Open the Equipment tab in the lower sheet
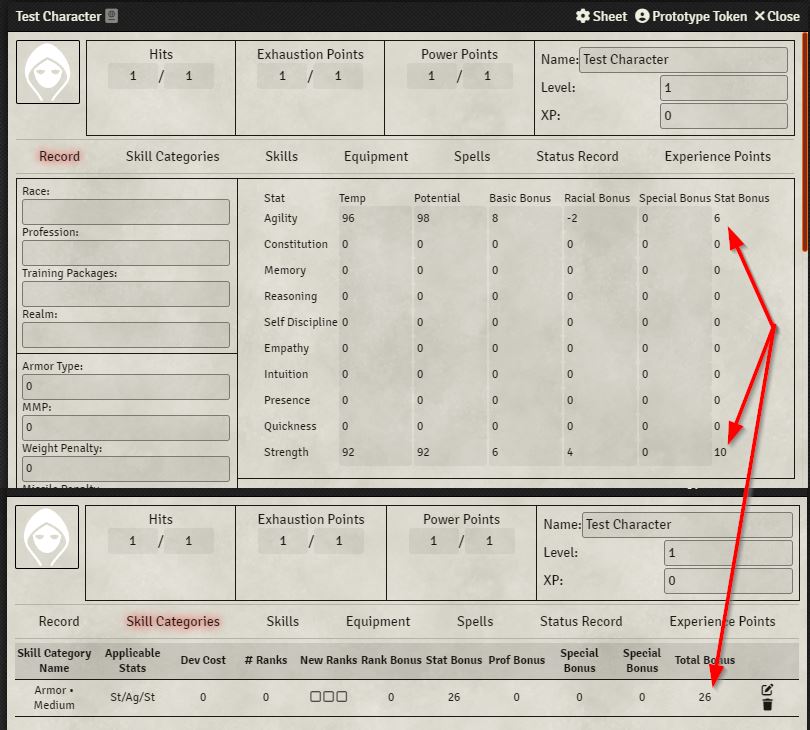Screen dimensions: 810x730 pos(378,621)
